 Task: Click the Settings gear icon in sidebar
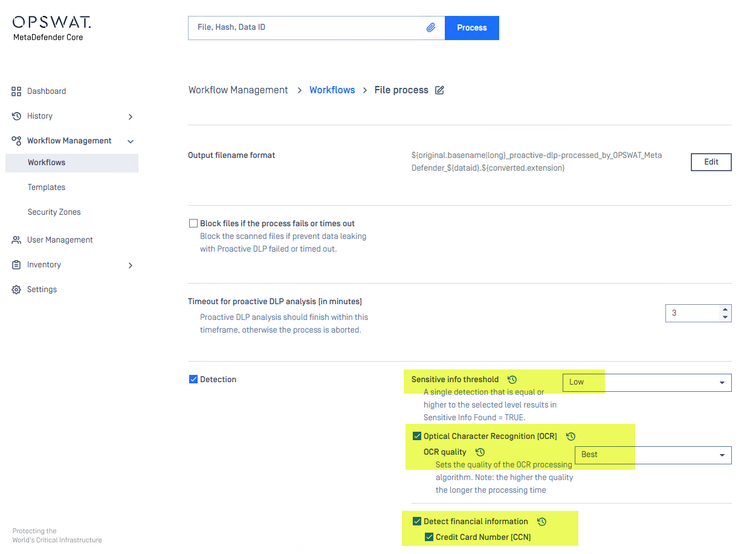[x=16, y=290]
